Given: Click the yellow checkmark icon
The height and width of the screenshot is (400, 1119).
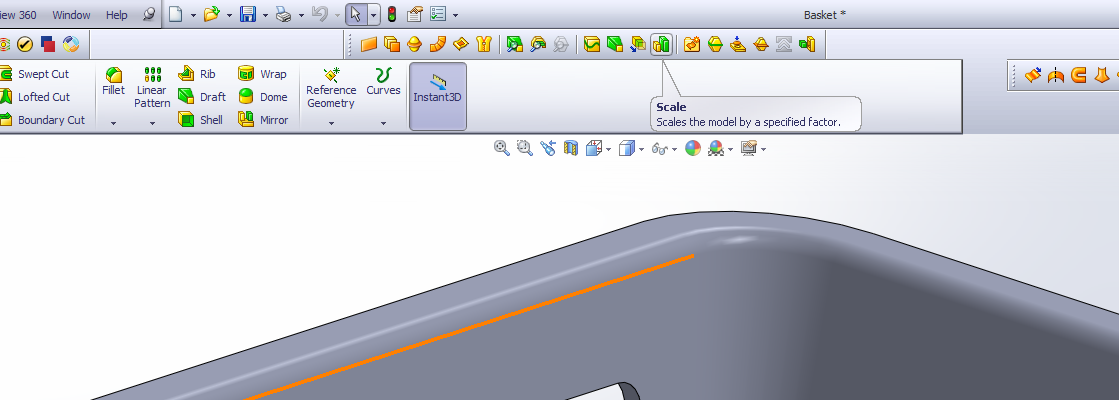Looking at the screenshot, I should 25,45.
